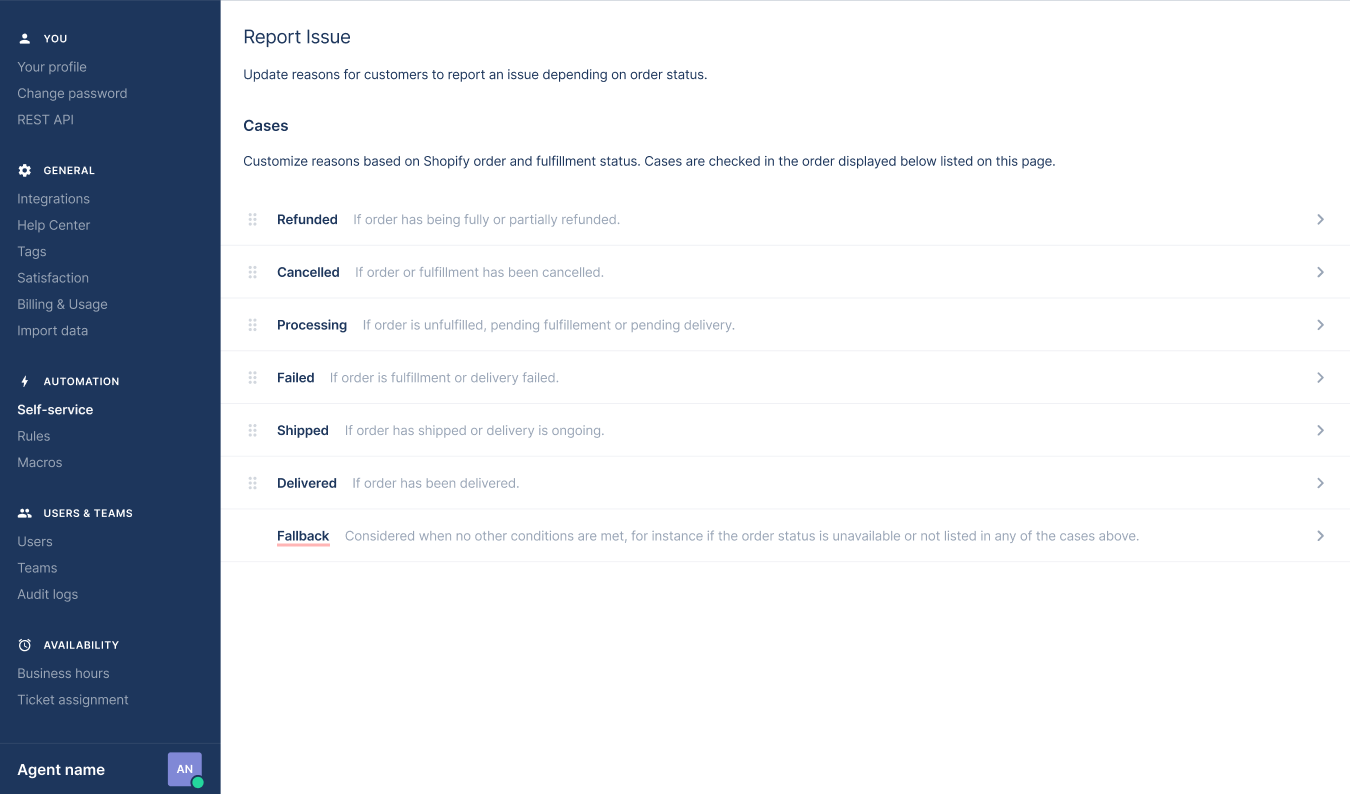The image size is (1350, 794).
Task: Click the drag handle on Shipped row
Action: click(253, 430)
